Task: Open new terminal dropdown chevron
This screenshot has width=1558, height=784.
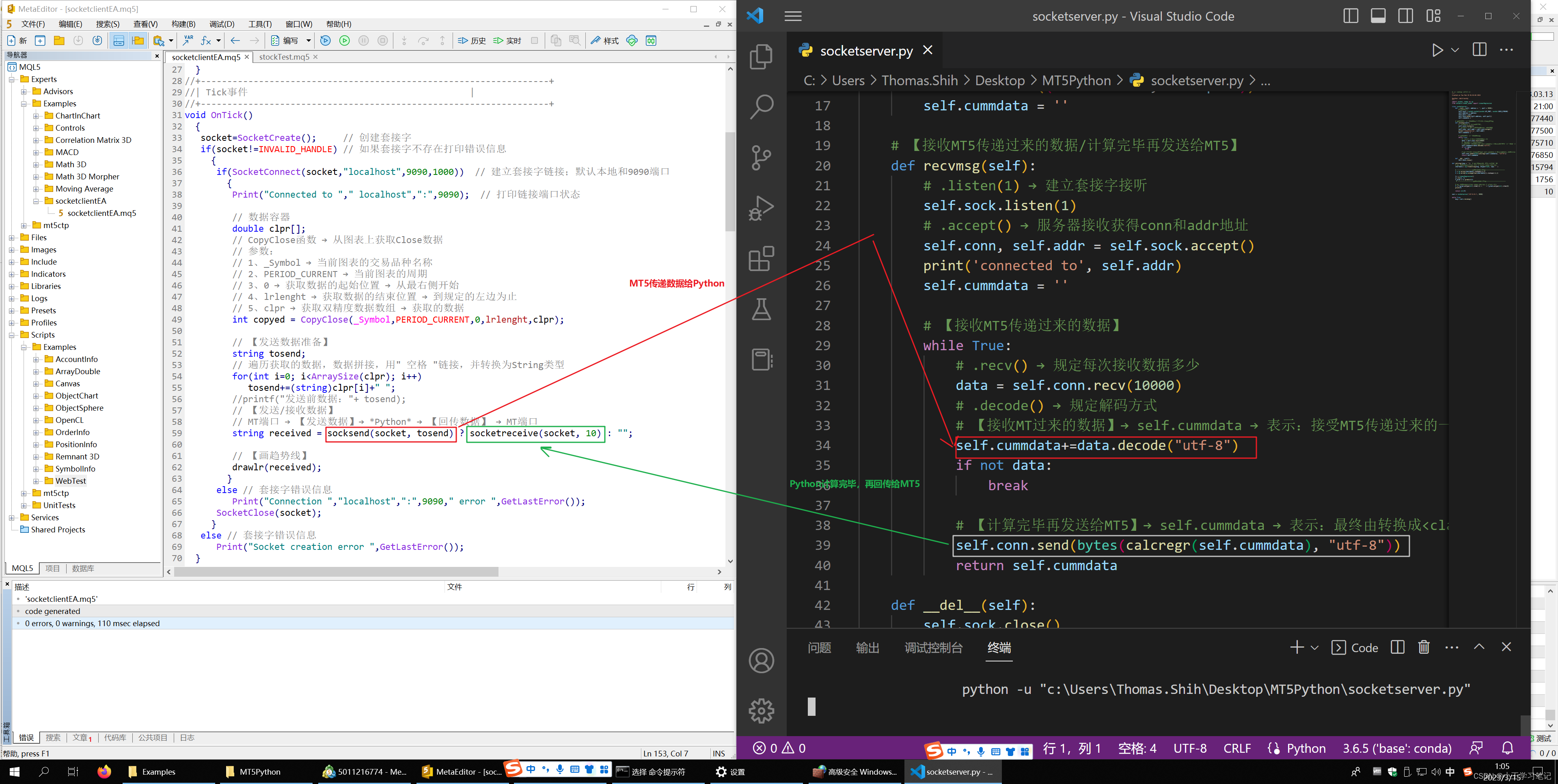Action: pyautogui.click(x=1314, y=647)
